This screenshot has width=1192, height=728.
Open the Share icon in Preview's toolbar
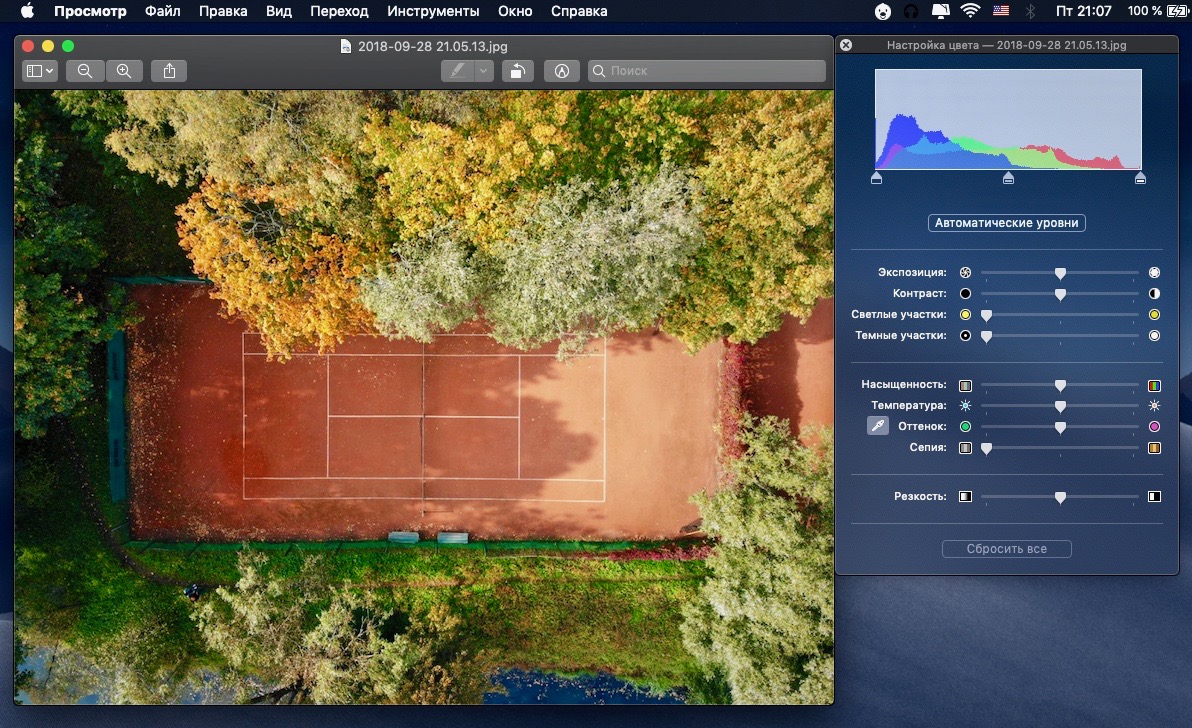tap(169, 71)
